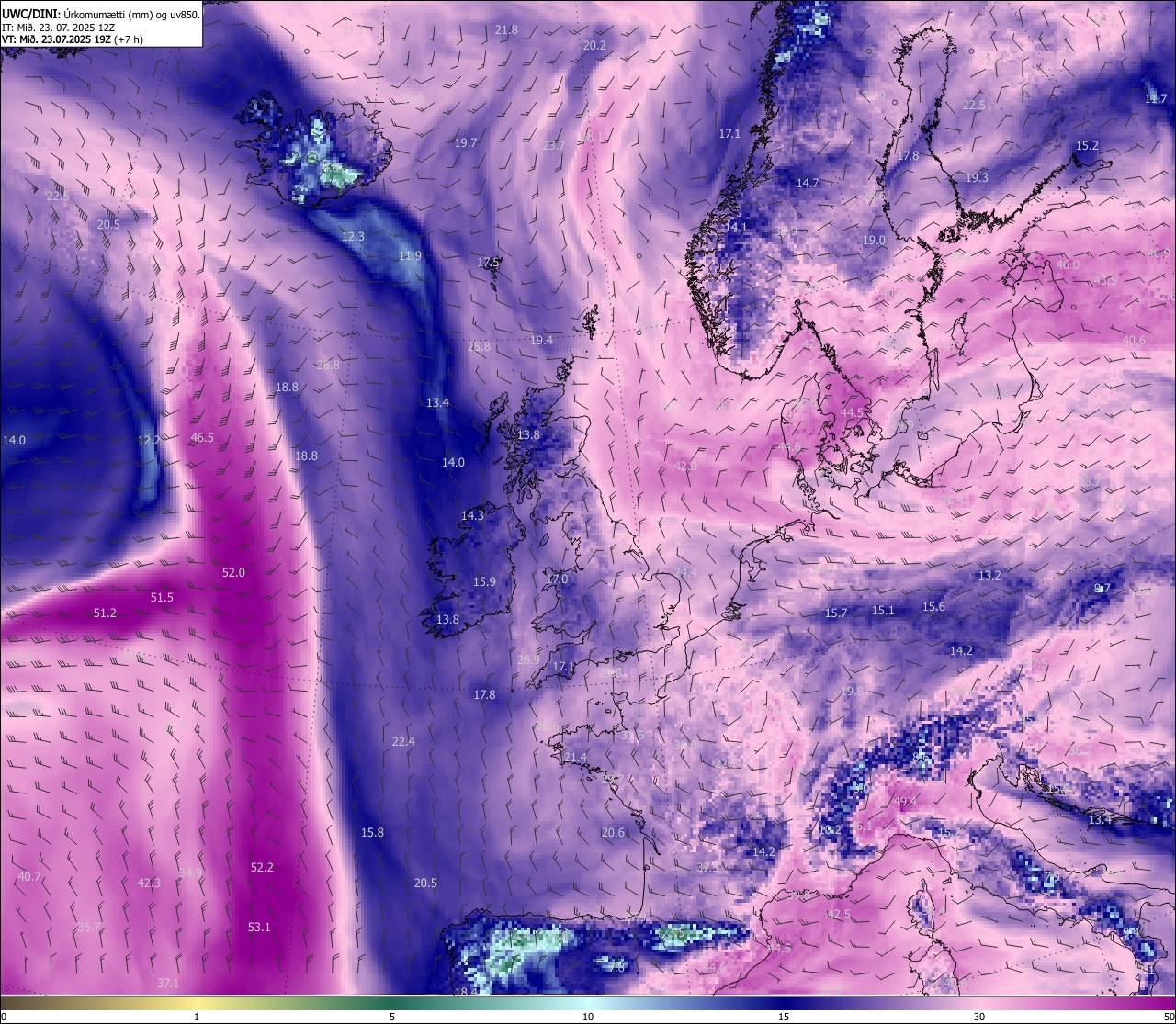1176x1024 pixels.
Task: Click the '10' tick on the color scale
Action: pyautogui.click(x=588, y=1017)
